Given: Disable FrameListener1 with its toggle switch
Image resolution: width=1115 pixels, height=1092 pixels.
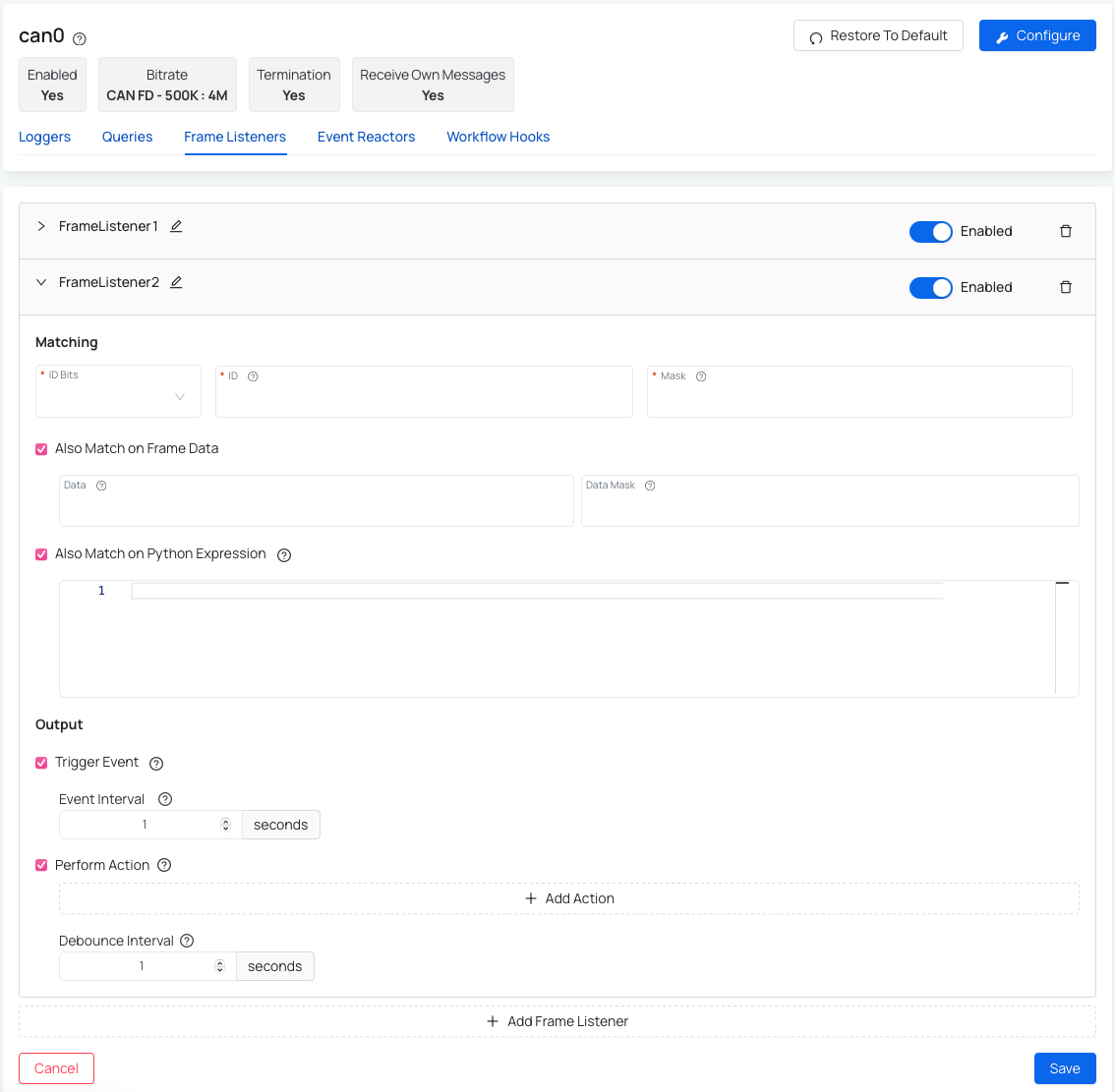Looking at the screenshot, I should click(x=930, y=231).
